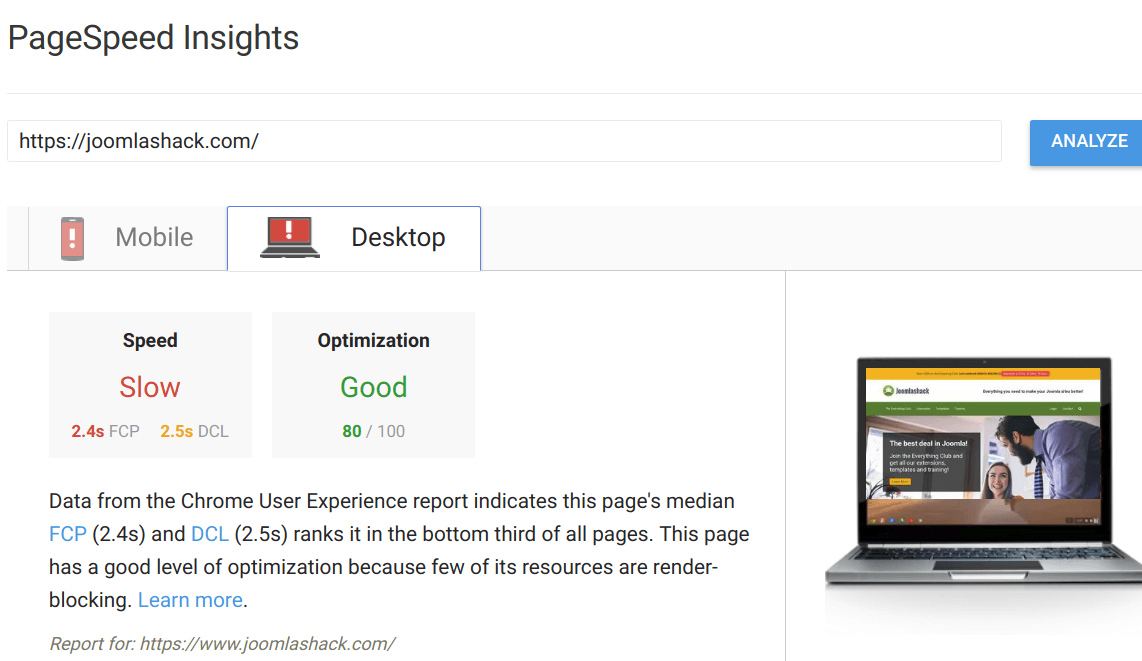Screen dimensions: 1142x661
Task: Click Joomlashack logo in the preview screenshot
Action: click(x=906, y=391)
